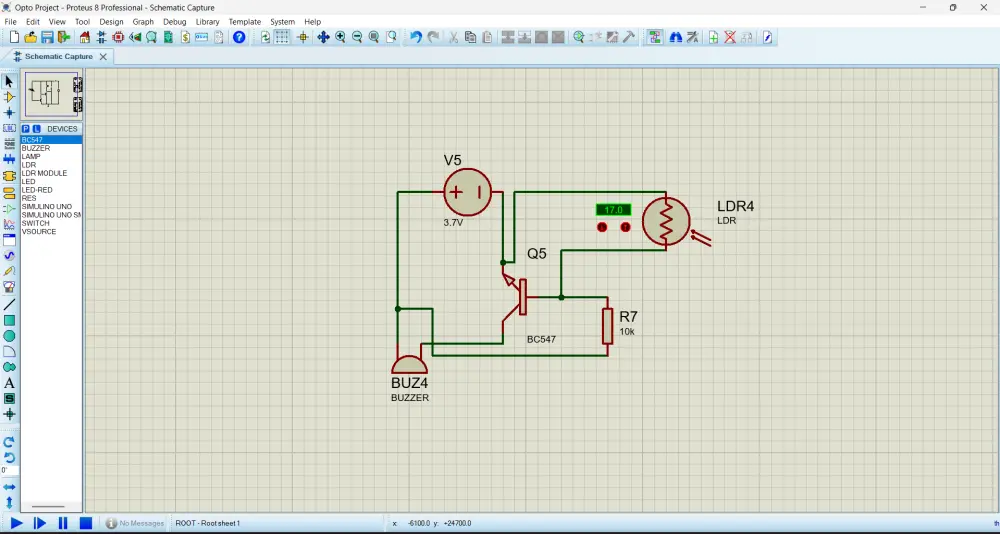Screen dimensions: 1000x534
Task: Go to the Home page icon
Action: pyautogui.click(x=85, y=37)
